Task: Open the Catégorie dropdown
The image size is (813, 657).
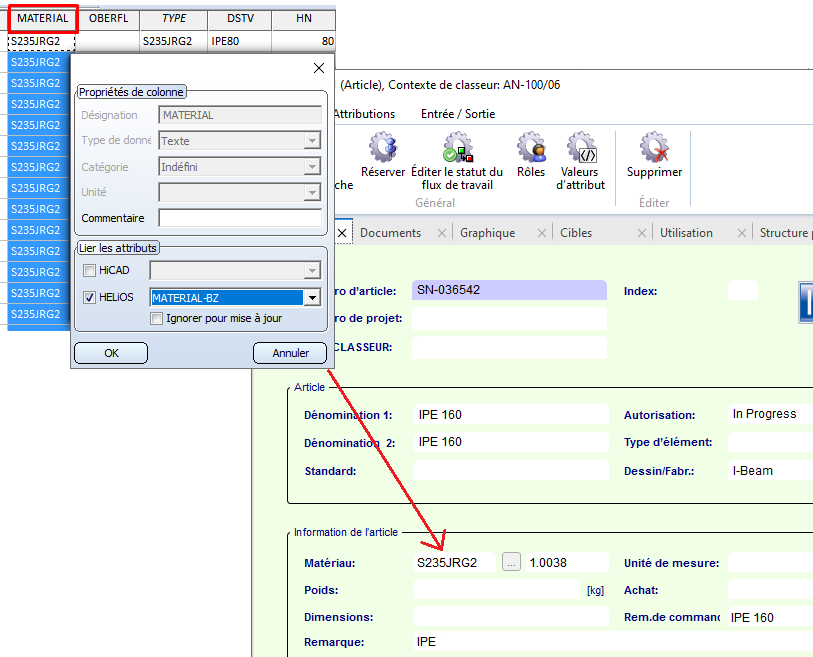Action: click(x=312, y=167)
